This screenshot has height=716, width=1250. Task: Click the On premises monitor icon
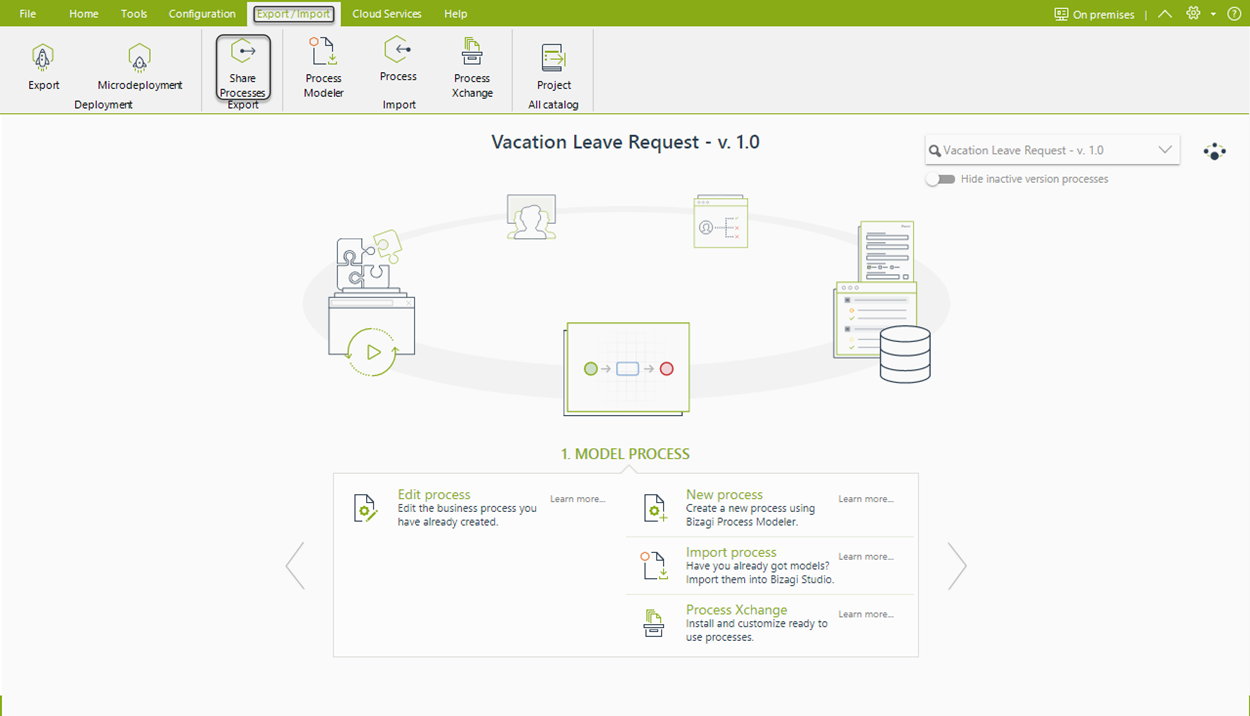pyautogui.click(x=1061, y=14)
